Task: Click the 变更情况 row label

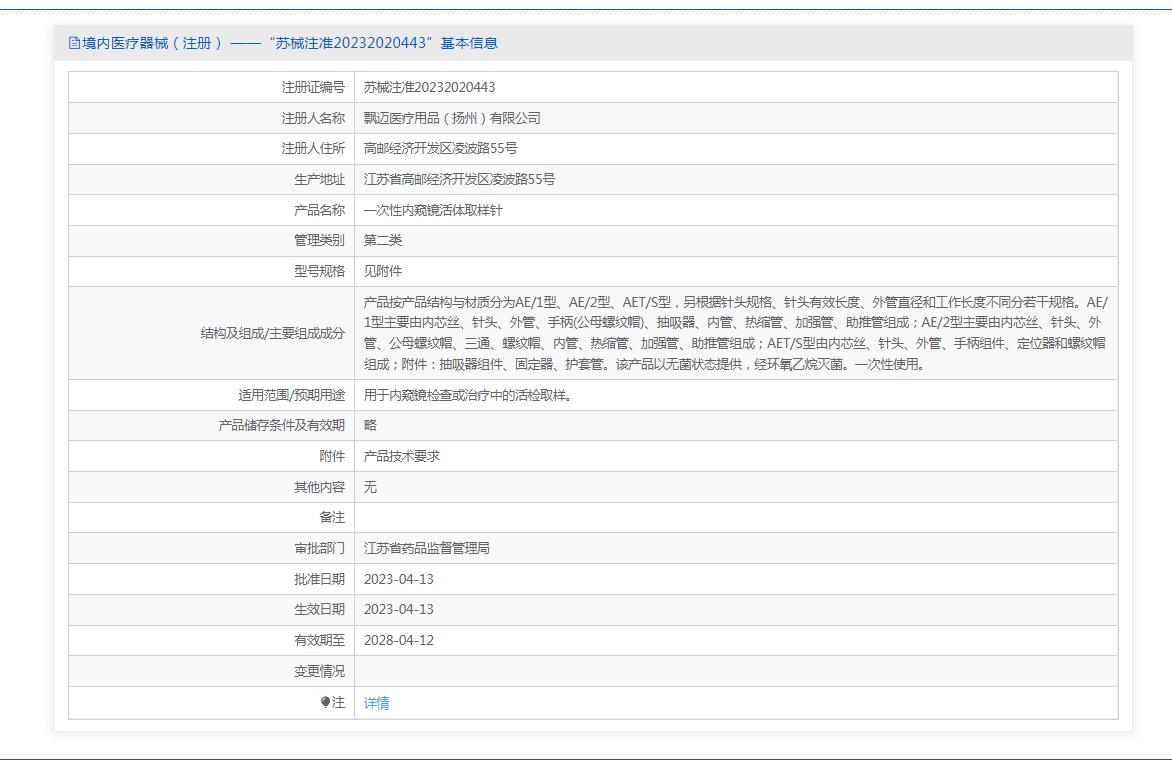Action: click(x=319, y=671)
